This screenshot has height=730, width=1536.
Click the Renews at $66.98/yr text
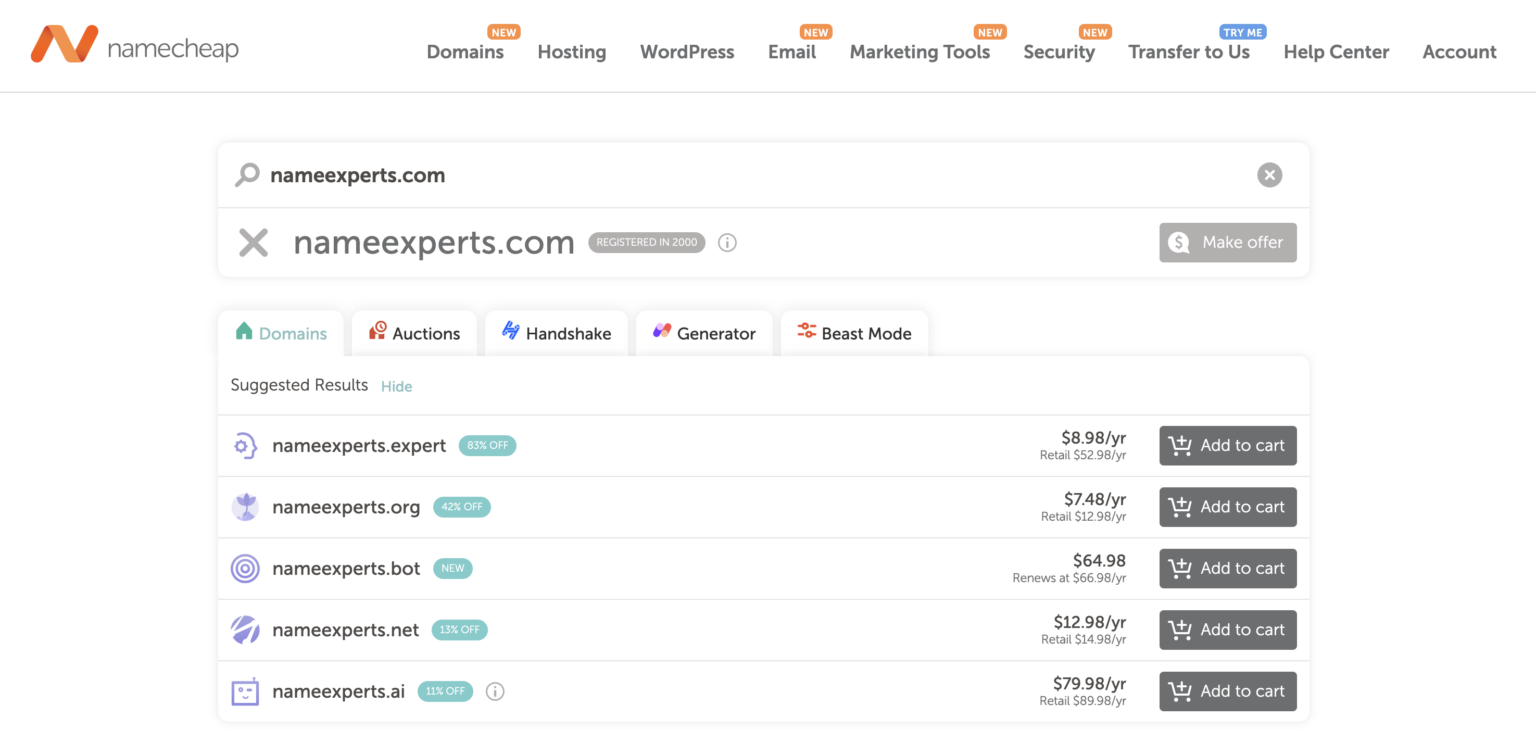[x=1069, y=578]
